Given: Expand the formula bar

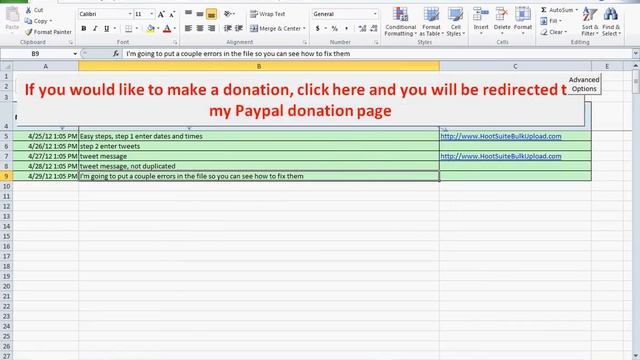Looking at the screenshot, I should pyautogui.click(x=635, y=53).
